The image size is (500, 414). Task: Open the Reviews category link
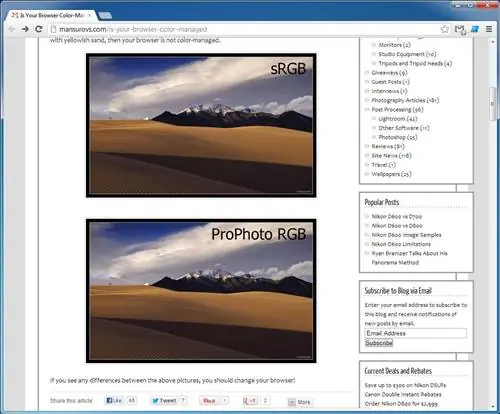(388, 146)
